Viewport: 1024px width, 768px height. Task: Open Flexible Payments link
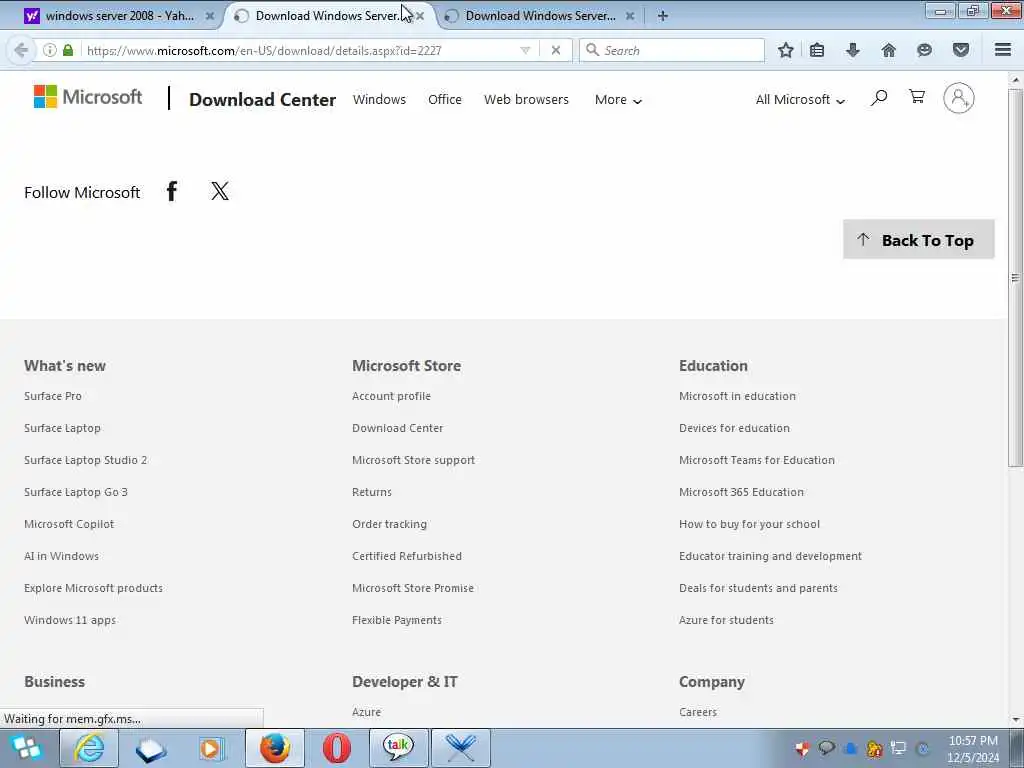(x=397, y=620)
